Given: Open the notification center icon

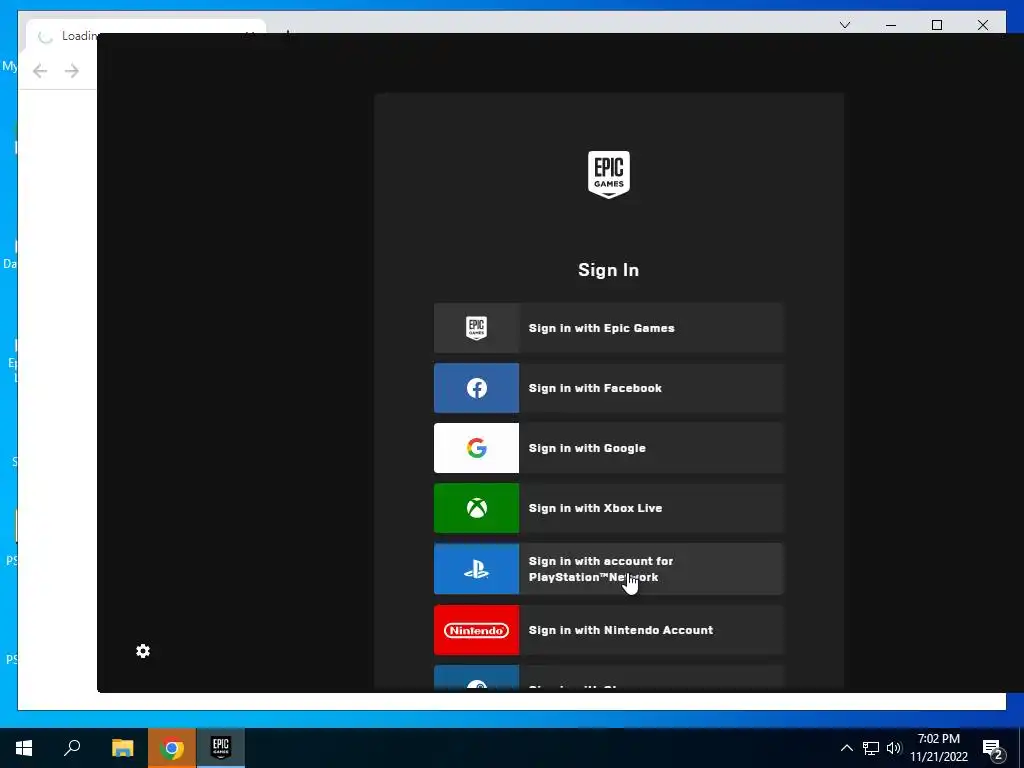Looking at the screenshot, I should coord(993,748).
